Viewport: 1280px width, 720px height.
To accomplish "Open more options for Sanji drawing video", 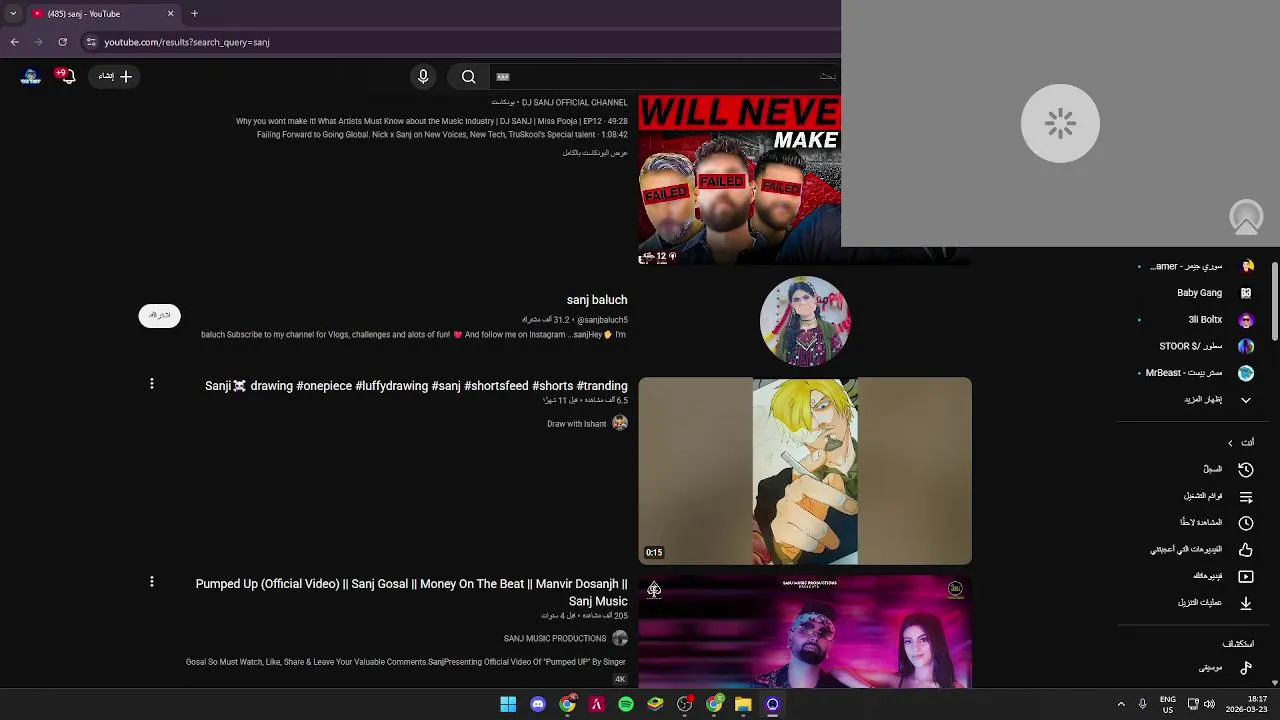I will (152, 384).
